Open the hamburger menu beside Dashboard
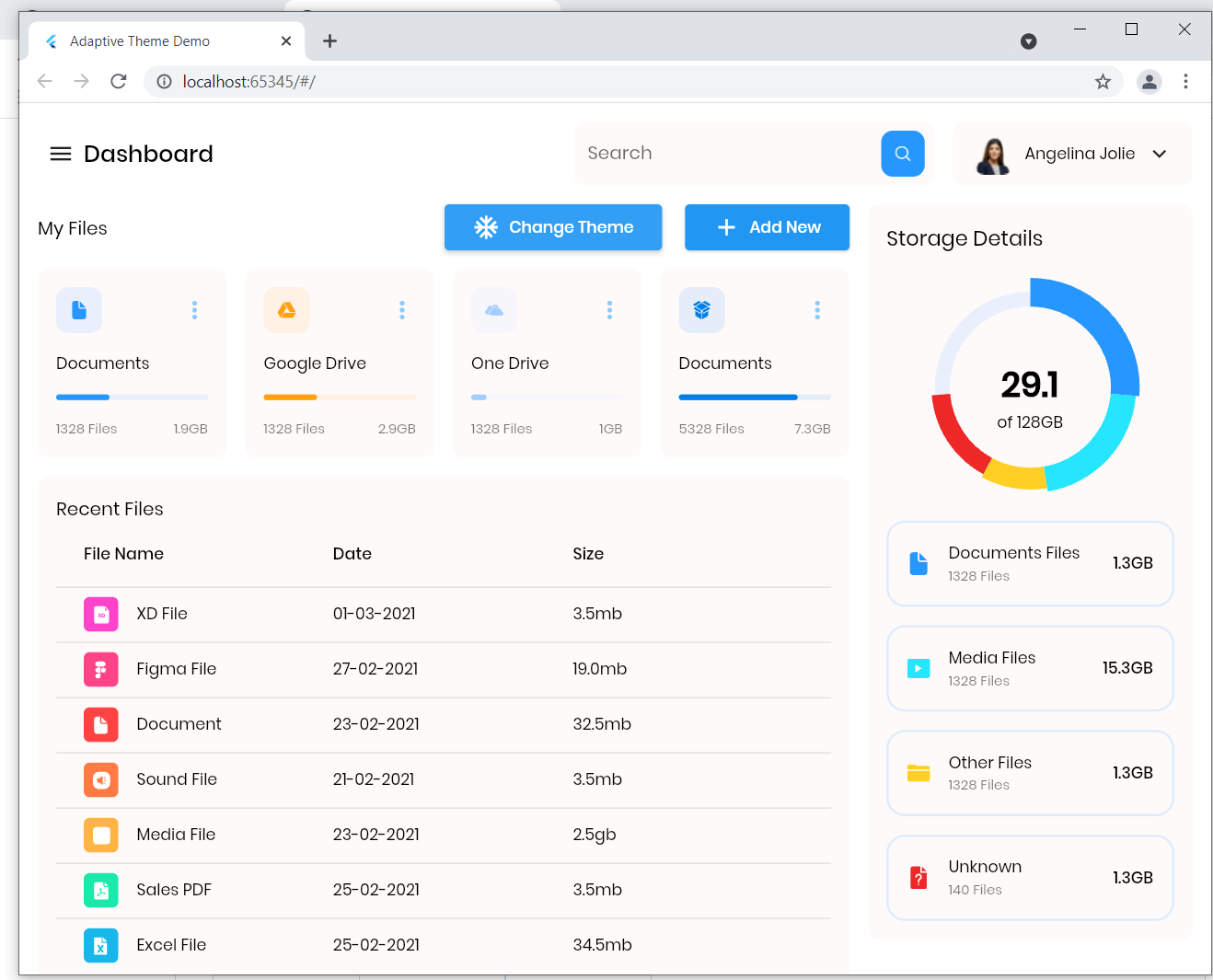The height and width of the screenshot is (980, 1213). [61, 154]
